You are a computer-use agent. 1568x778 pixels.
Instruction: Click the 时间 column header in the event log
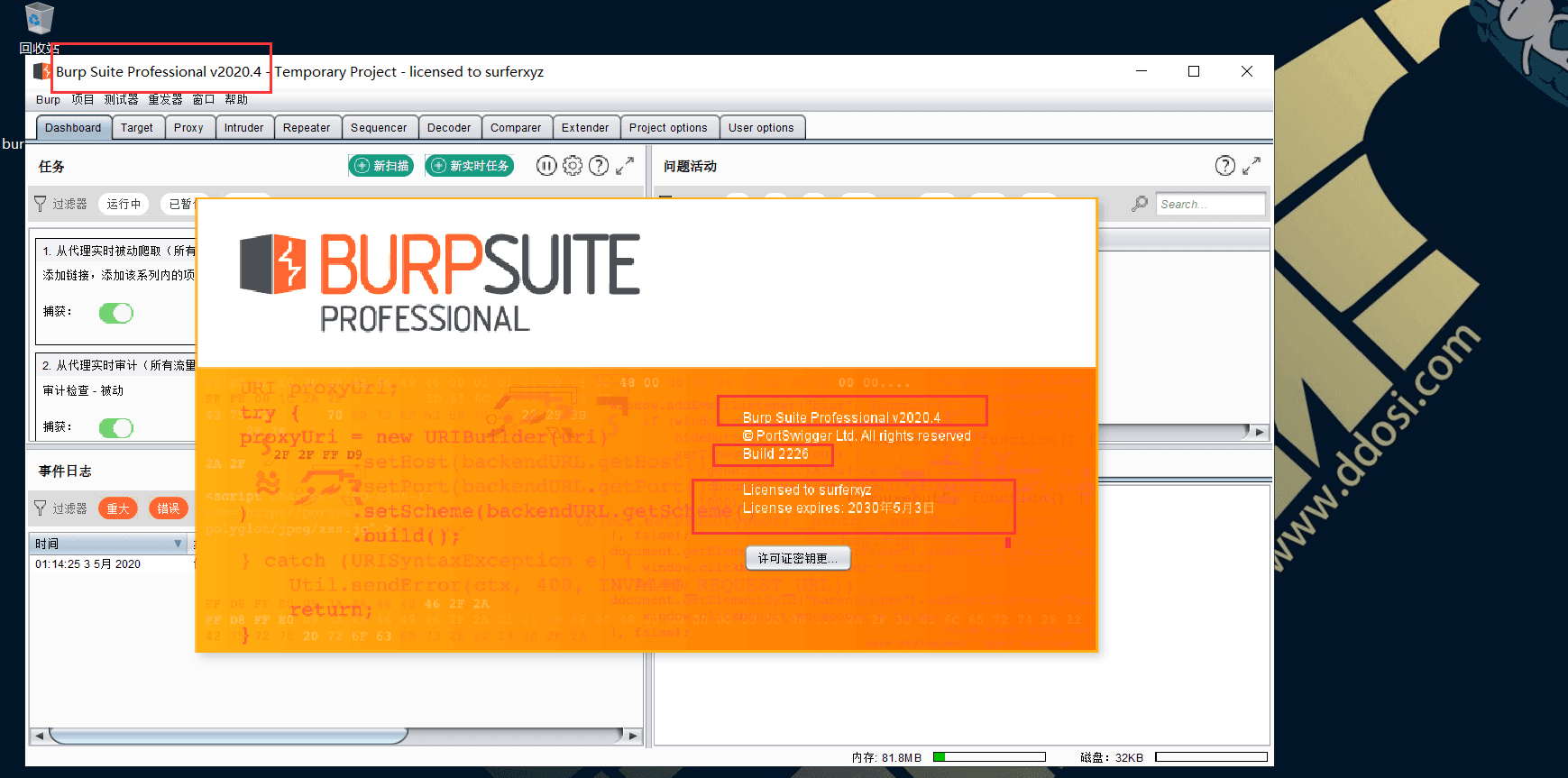pyautogui.click(x=108, y=544)
